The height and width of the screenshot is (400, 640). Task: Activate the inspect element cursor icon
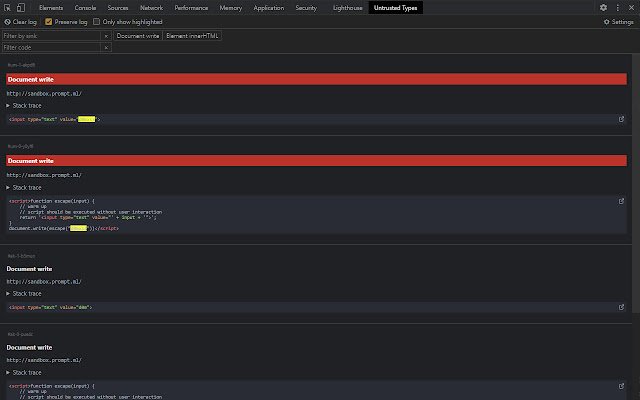click(x=7, y=8)
